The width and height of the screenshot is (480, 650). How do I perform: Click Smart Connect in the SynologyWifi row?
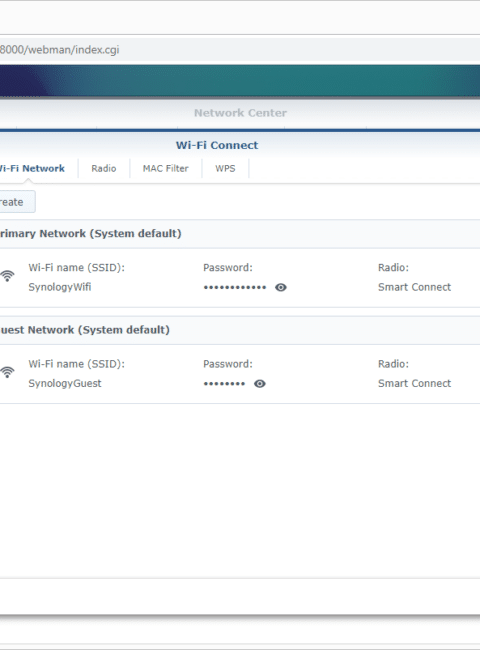pyautogui.click(x=414, y=287)
